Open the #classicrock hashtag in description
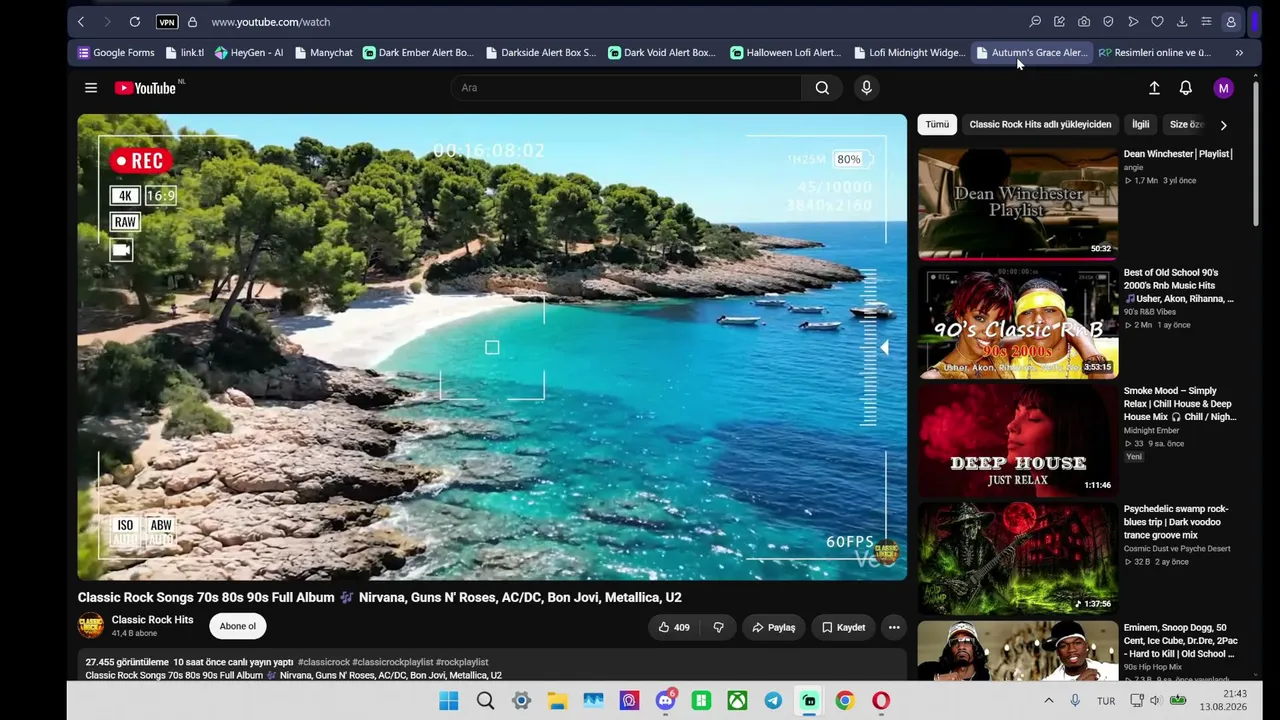The width and height of the screenshot is (1280, 720). (x=324, y=662)
